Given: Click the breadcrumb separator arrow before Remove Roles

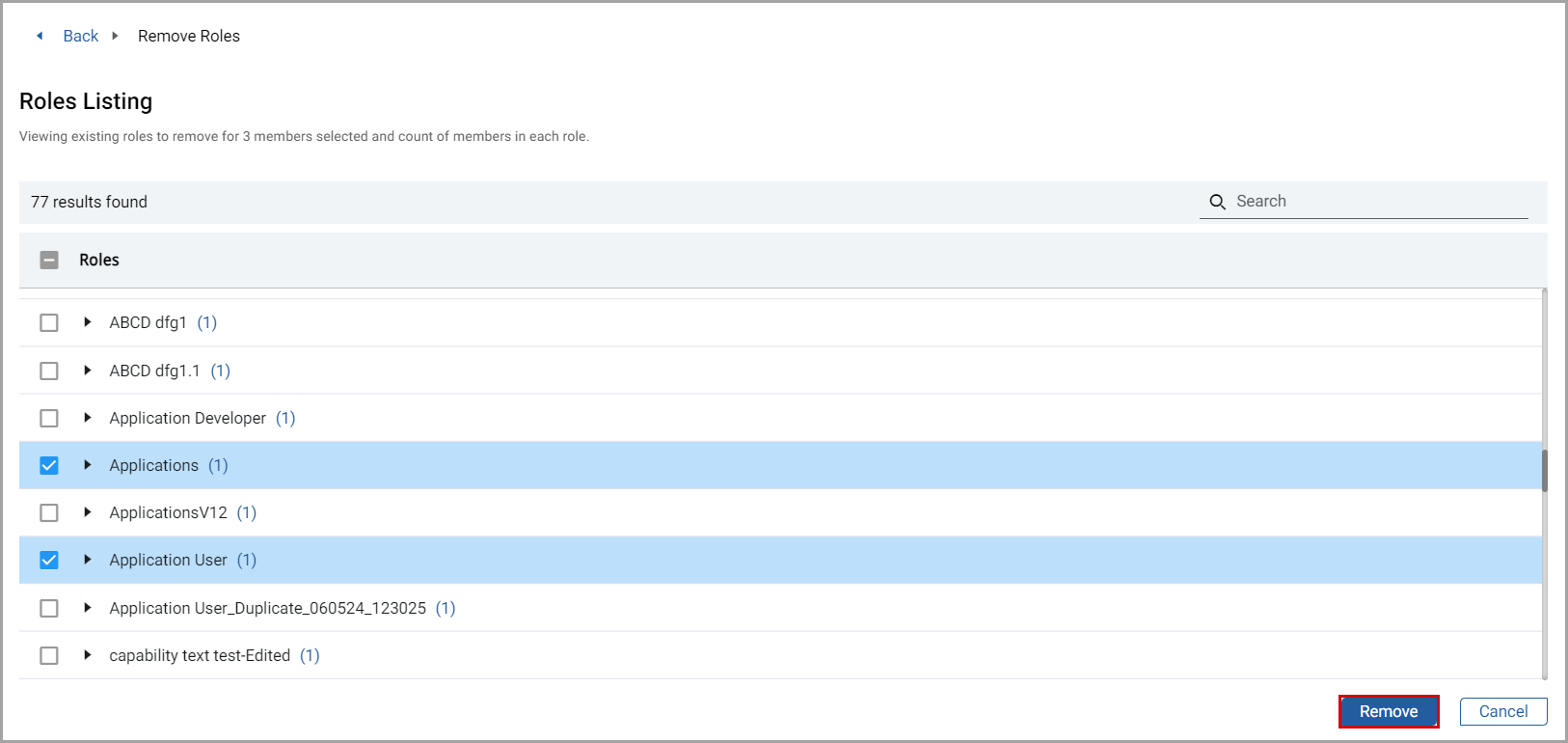Looking at the screenshot, I should click(x=115, y=36).
